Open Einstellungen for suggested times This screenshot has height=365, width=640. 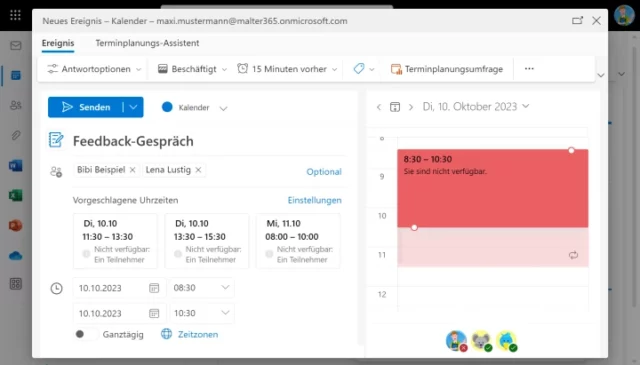pos(315,200)
